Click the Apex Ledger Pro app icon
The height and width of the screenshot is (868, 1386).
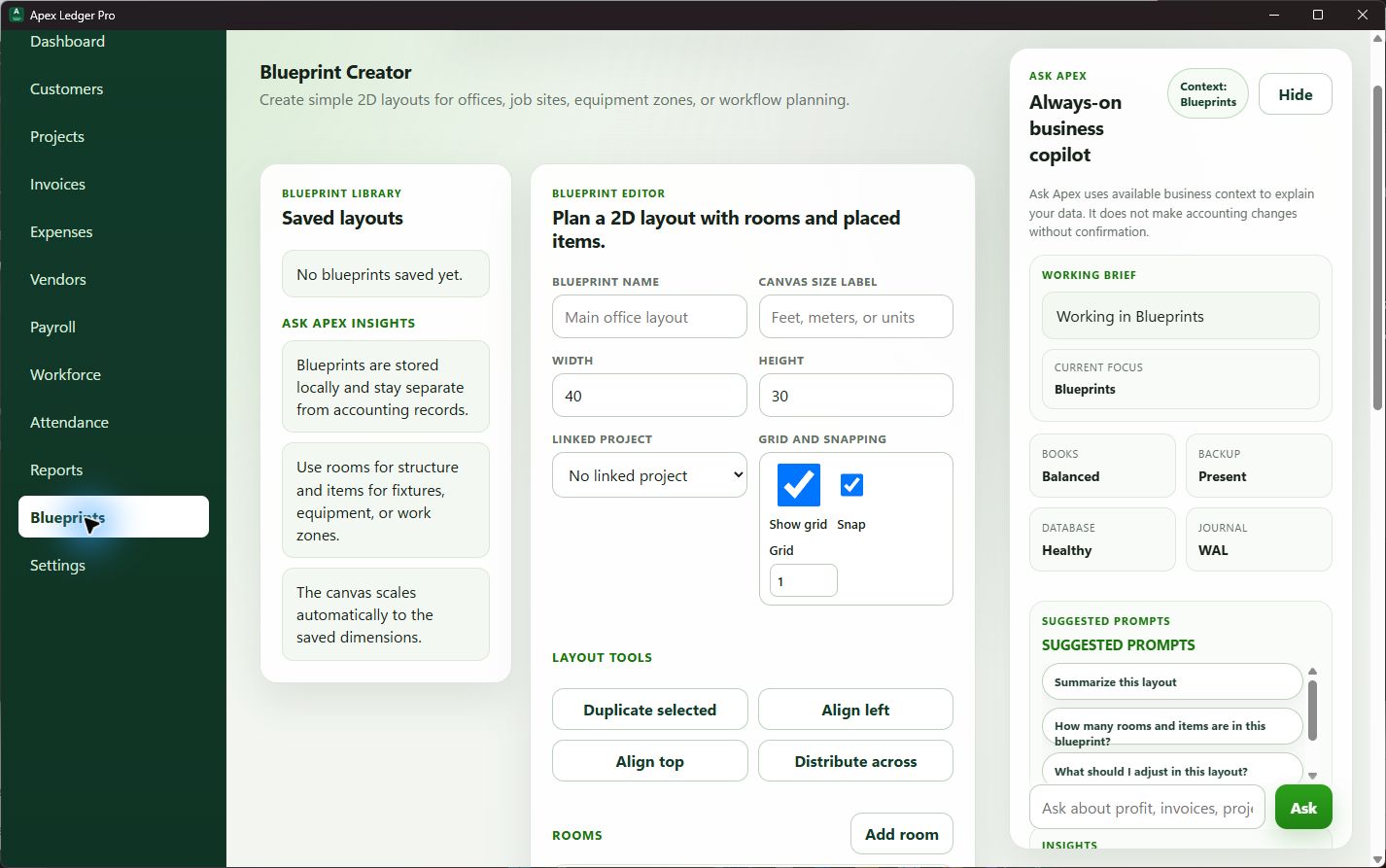pyautogui.click(x=16, y=15)
